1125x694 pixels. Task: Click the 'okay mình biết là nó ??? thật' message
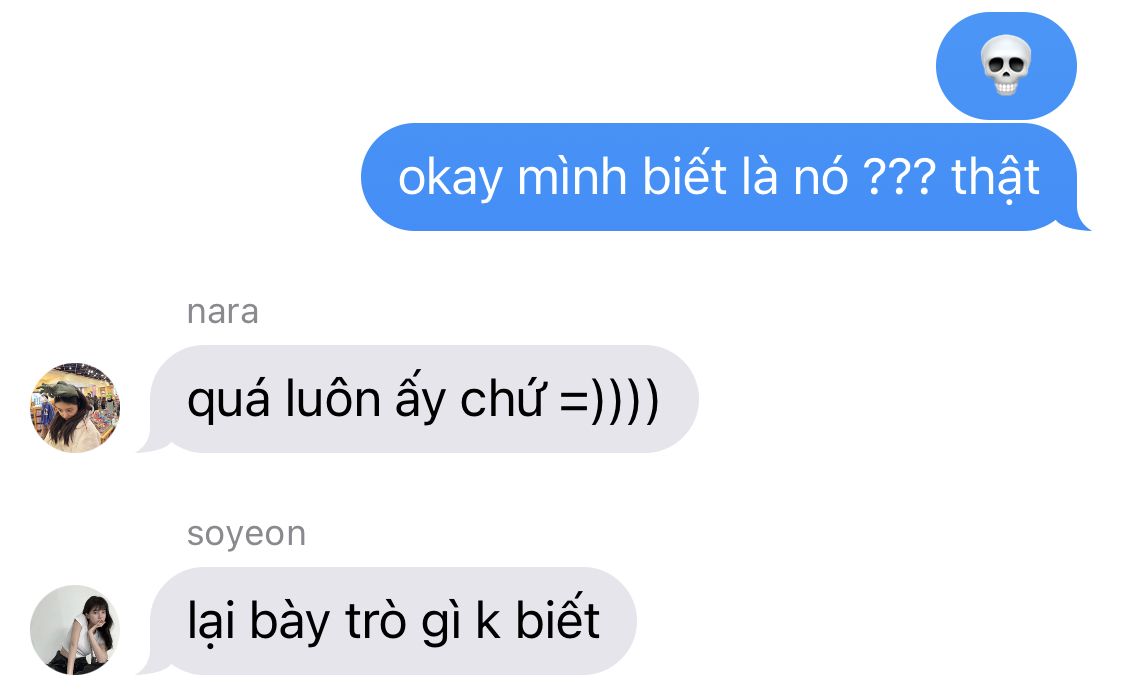[x=719, y=177]
